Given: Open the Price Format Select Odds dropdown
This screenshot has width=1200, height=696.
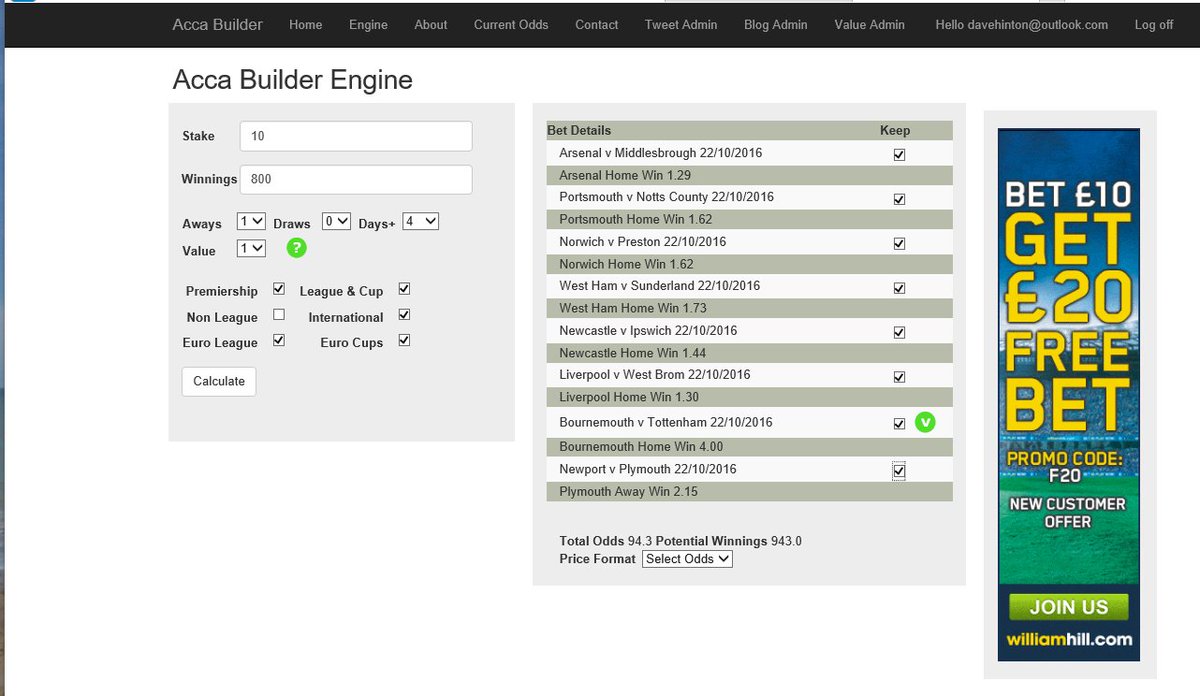Looking at the screenshot, I should click(687, 559).
